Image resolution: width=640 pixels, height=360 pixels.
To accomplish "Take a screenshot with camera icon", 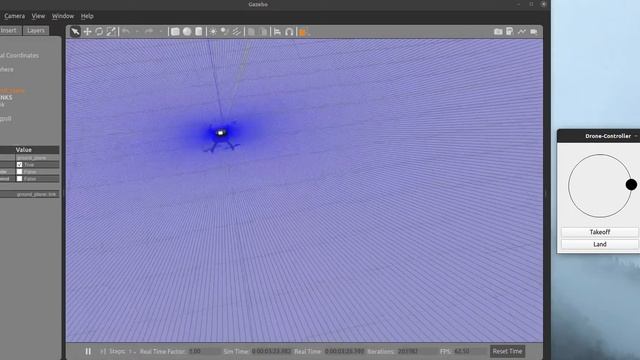I will 498,31.
